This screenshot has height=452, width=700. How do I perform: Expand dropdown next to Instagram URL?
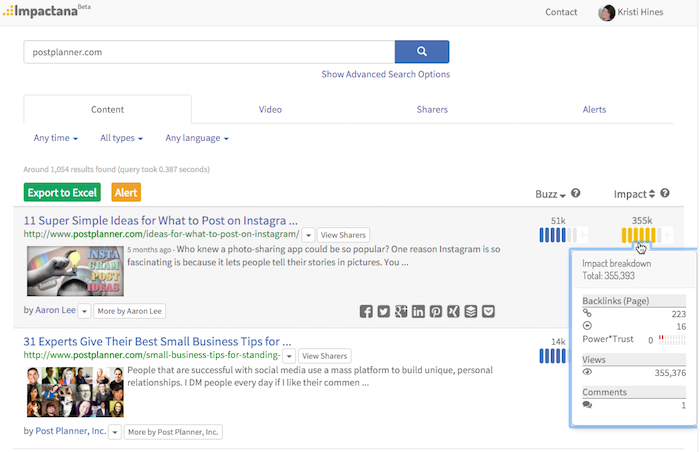(308, 235)
